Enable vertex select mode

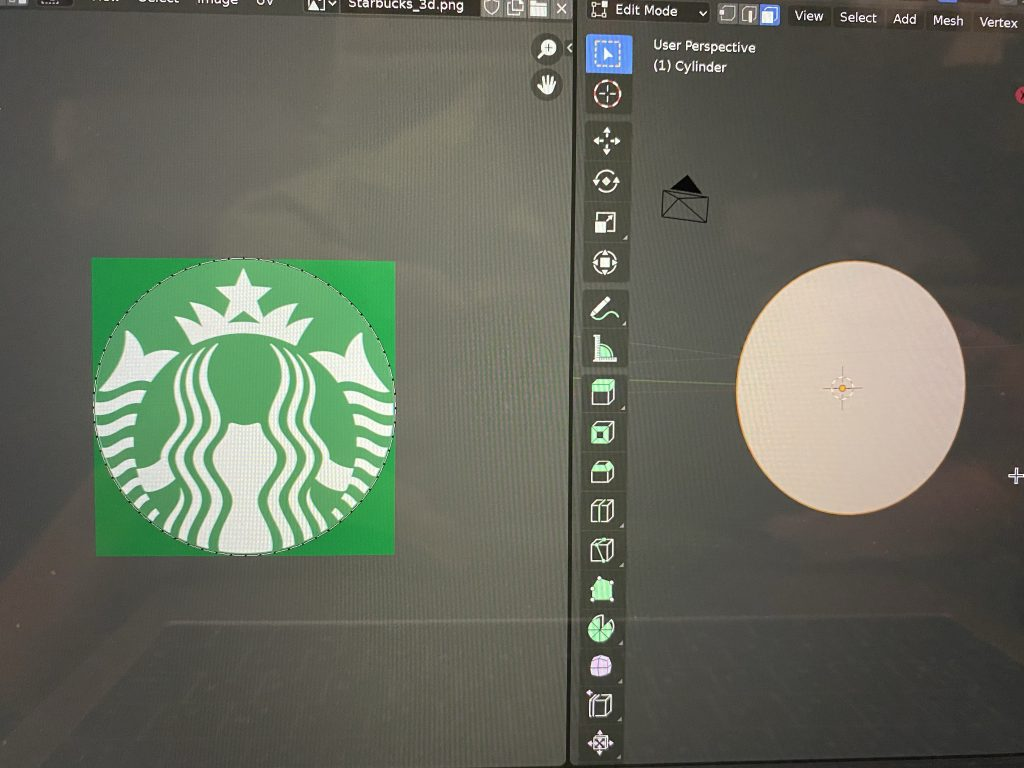pos(727,14)
